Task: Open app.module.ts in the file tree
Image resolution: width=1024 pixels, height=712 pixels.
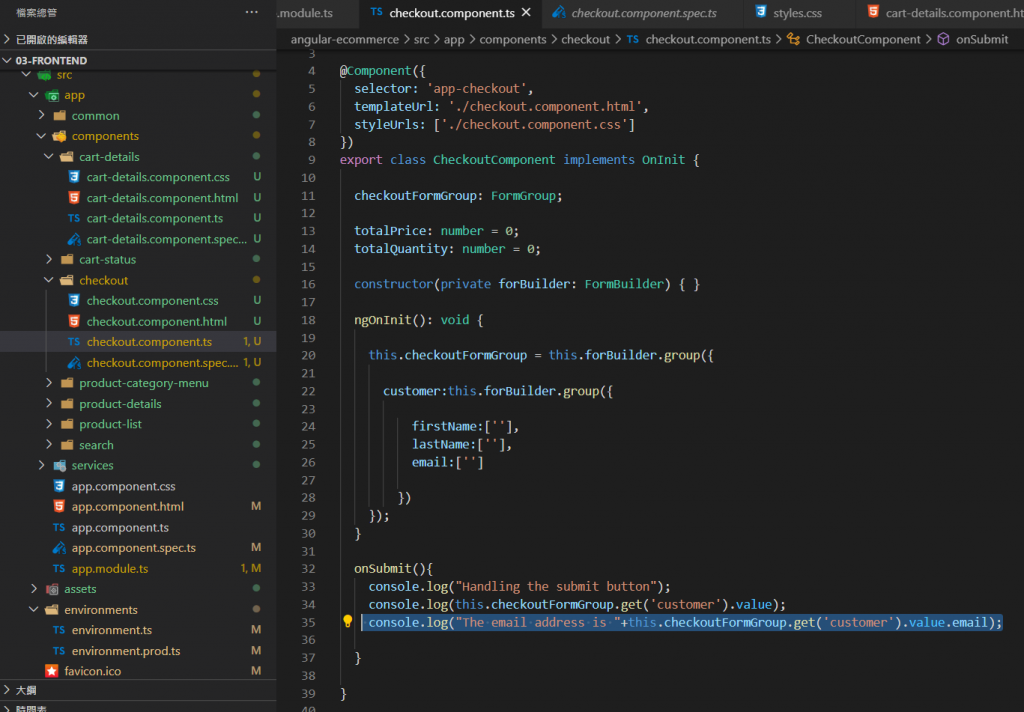Action: click(109, 568)
